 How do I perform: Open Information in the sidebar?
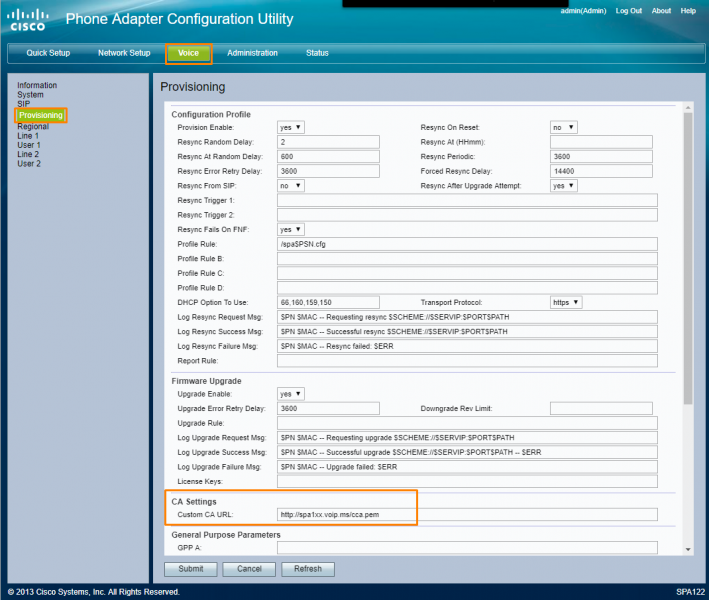pos(37,85)
